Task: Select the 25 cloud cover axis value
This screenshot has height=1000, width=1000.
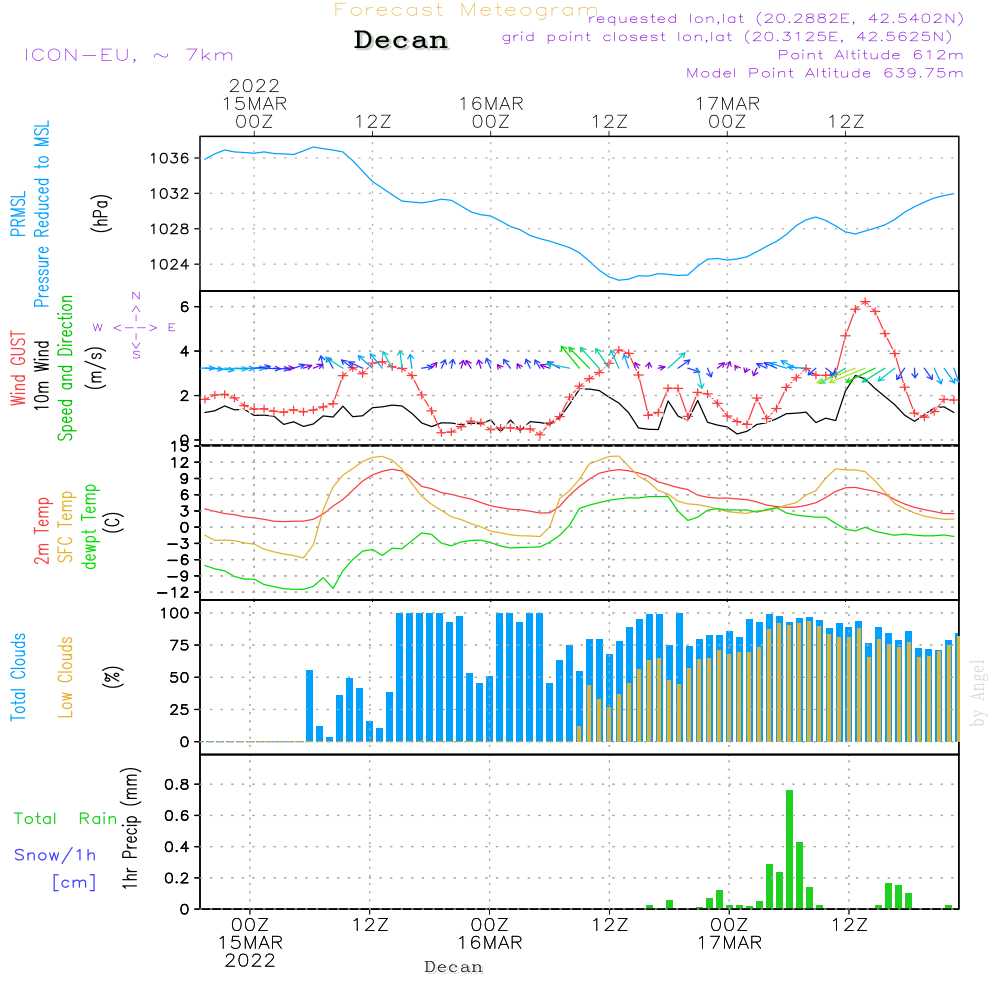Action: click(x=180, y=710)
